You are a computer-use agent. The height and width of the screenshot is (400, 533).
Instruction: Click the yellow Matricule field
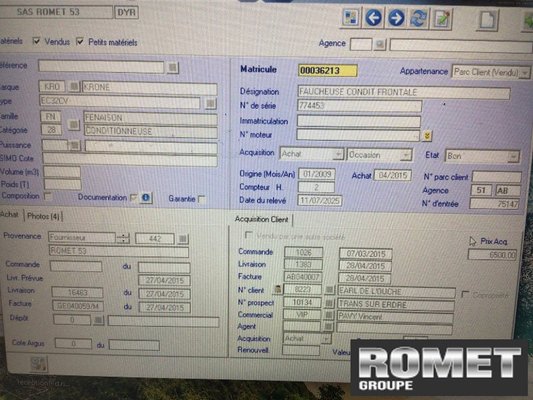[328, 71]
